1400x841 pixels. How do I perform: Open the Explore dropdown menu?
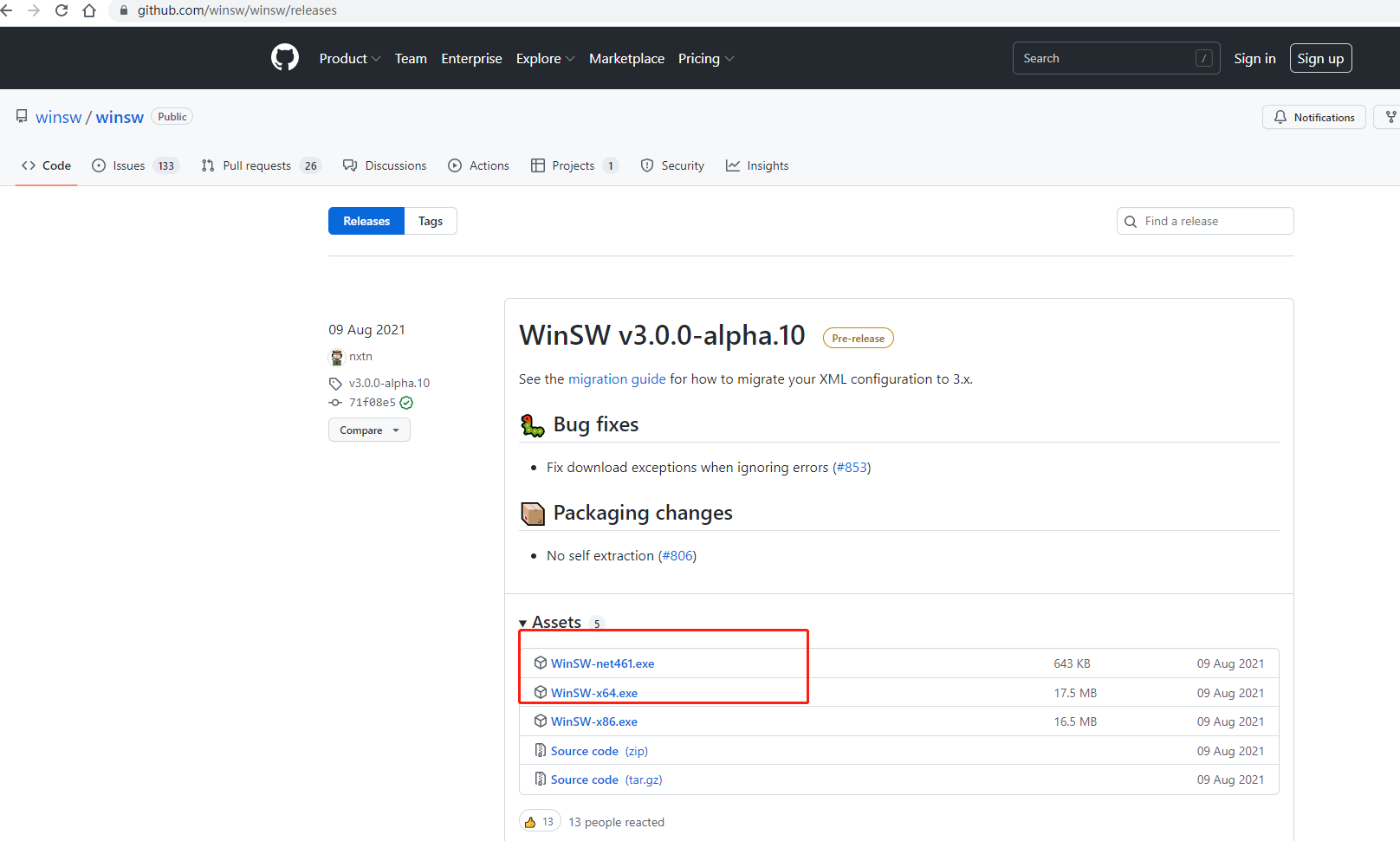545,58
